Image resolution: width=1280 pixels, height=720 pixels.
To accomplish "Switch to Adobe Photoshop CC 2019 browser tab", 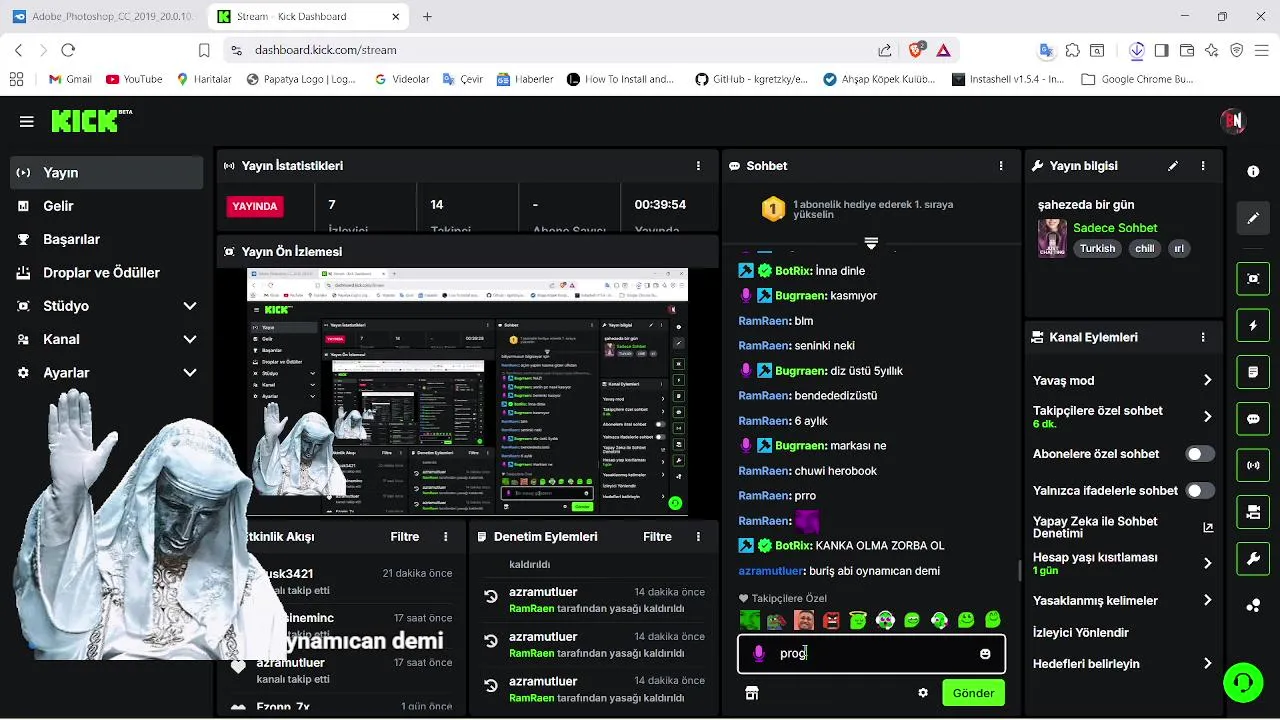I will pos(104,17).
